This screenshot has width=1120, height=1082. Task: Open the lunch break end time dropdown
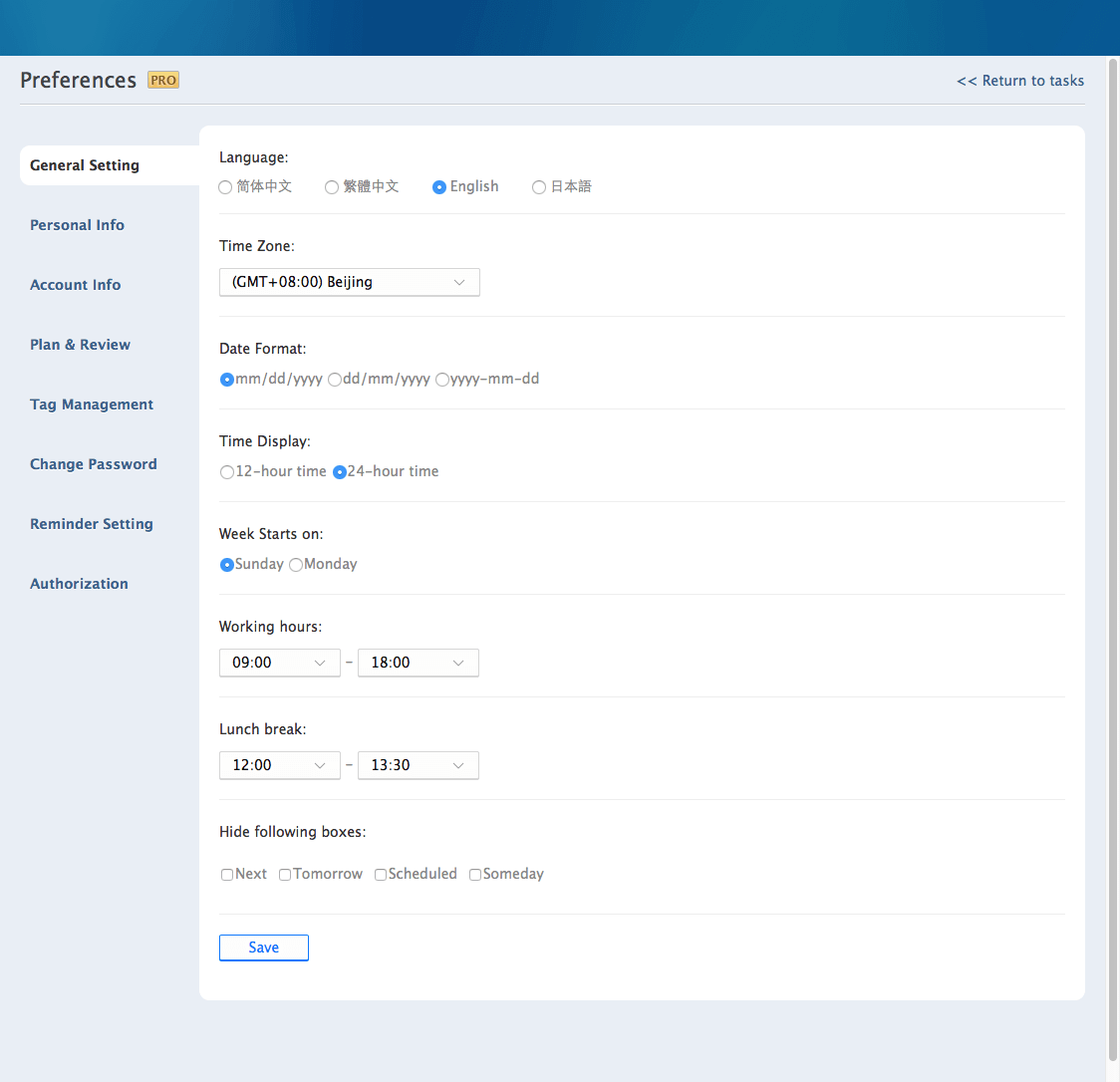[x=418, y=765]
